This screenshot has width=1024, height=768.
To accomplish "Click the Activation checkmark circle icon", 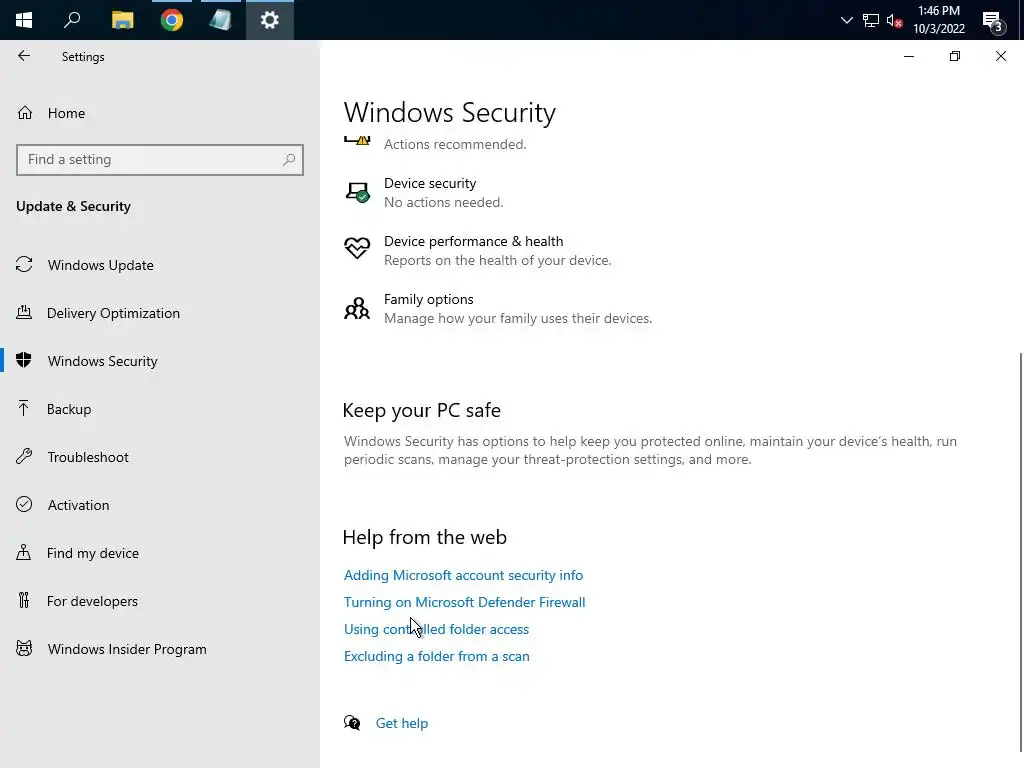I will click(x=24, y=504).
